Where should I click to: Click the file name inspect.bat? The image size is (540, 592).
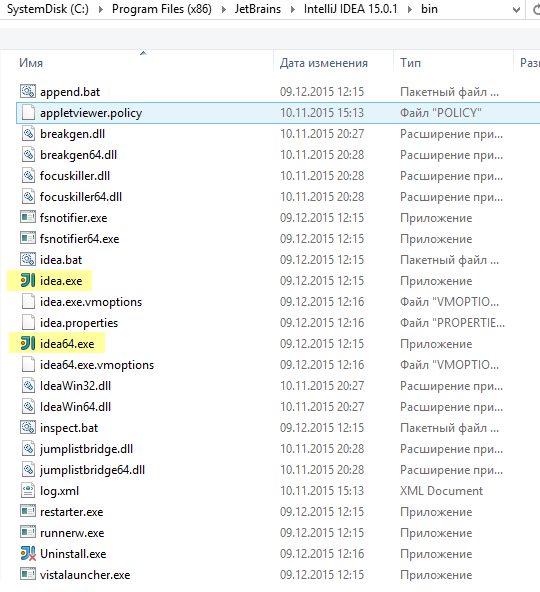pyautogui.click(x=69, y=428)
